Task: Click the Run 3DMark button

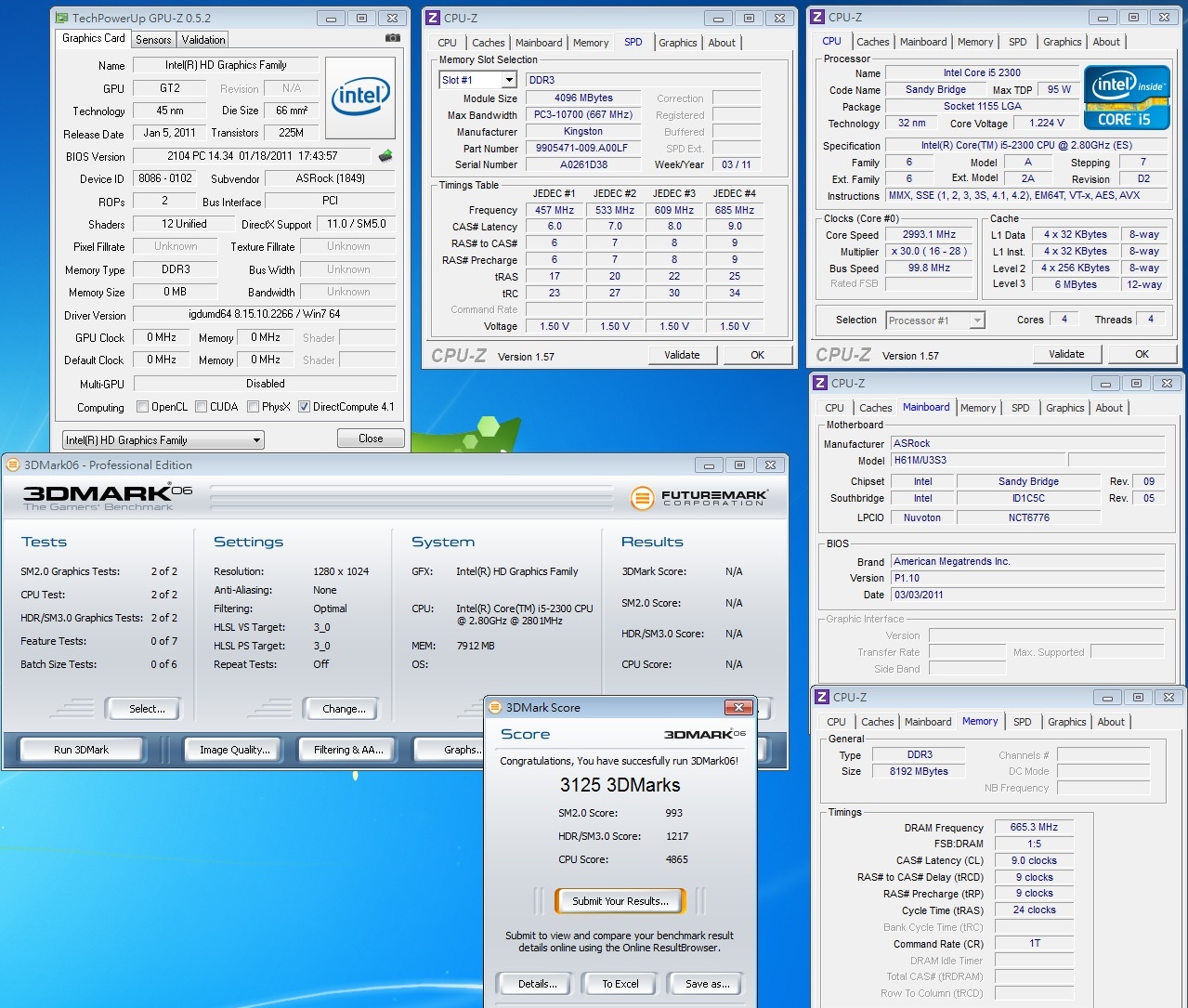Action: click(81, 750)
